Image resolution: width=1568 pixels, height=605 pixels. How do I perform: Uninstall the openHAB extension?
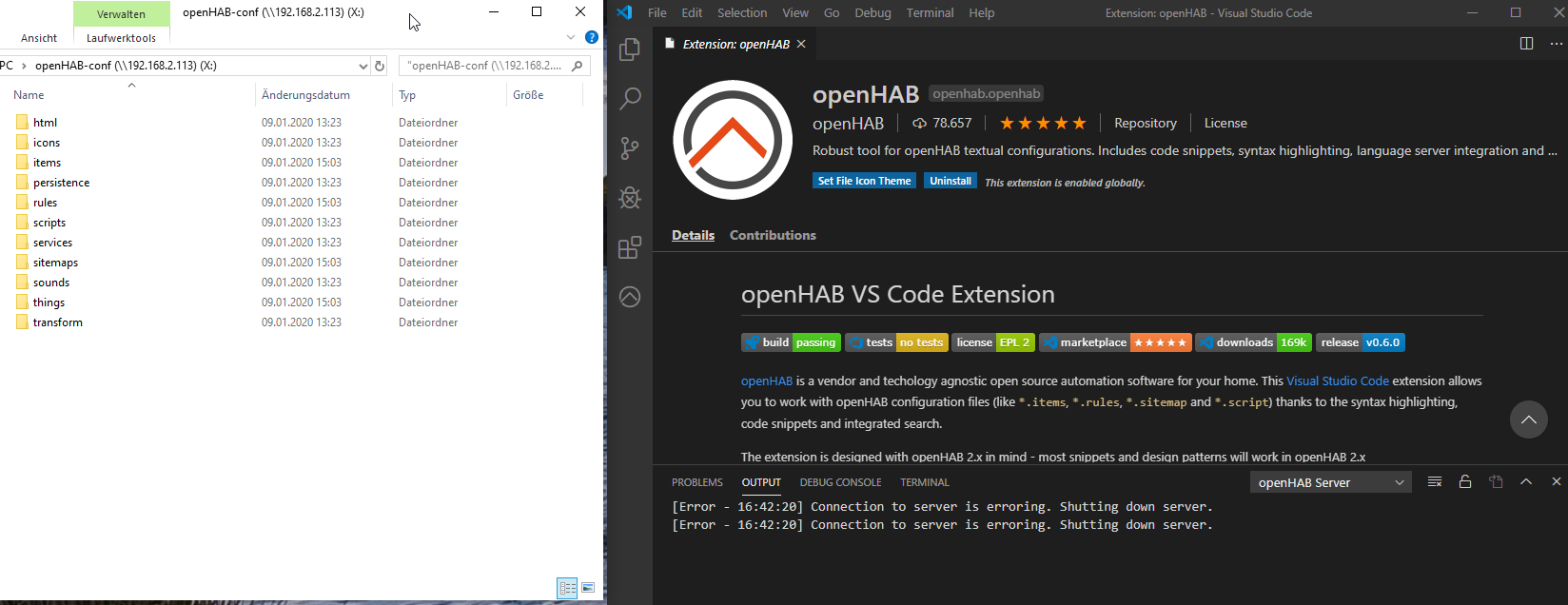click(951, 181)
